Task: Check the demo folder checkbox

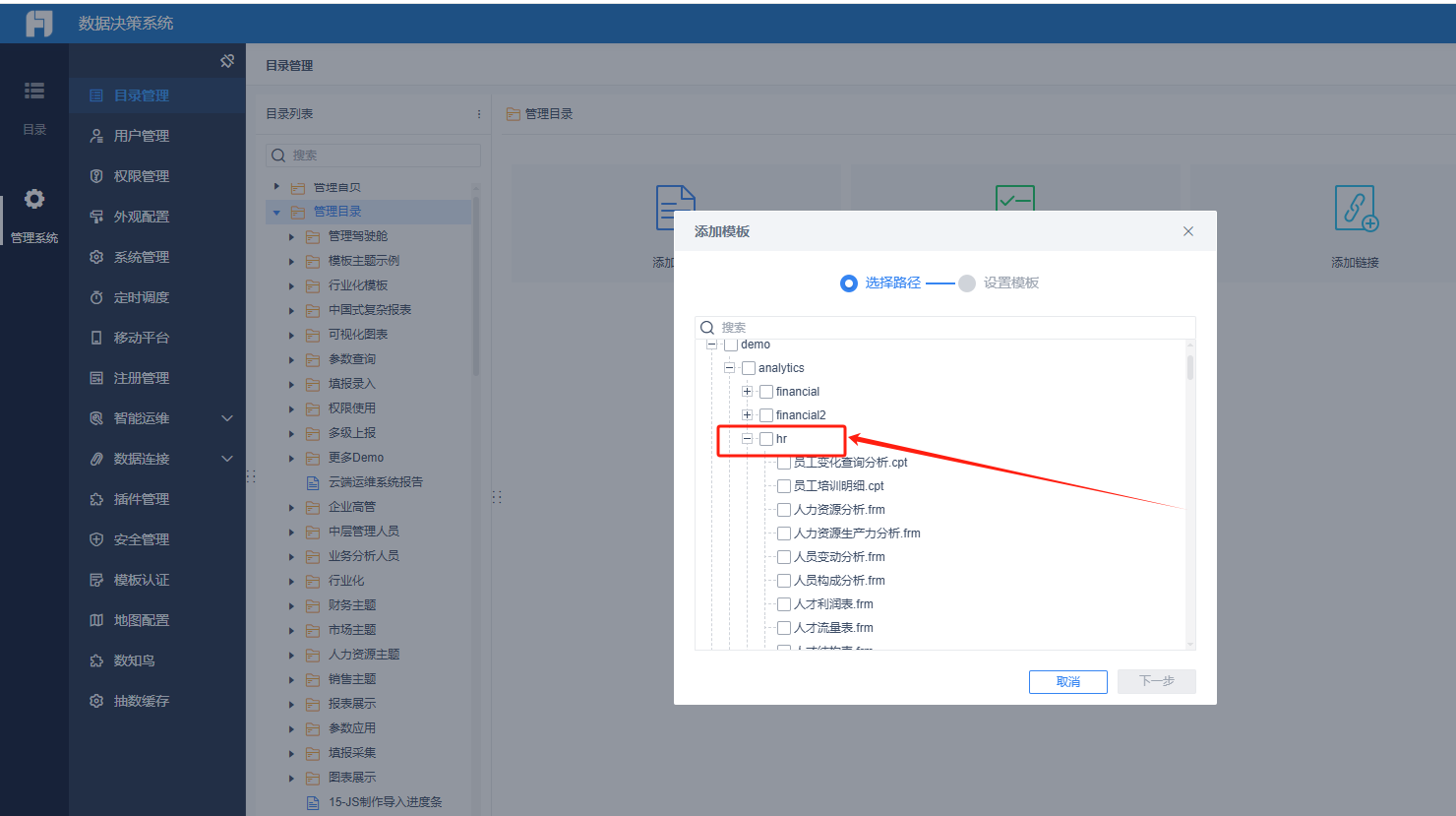Action: (x=731, y=345)
